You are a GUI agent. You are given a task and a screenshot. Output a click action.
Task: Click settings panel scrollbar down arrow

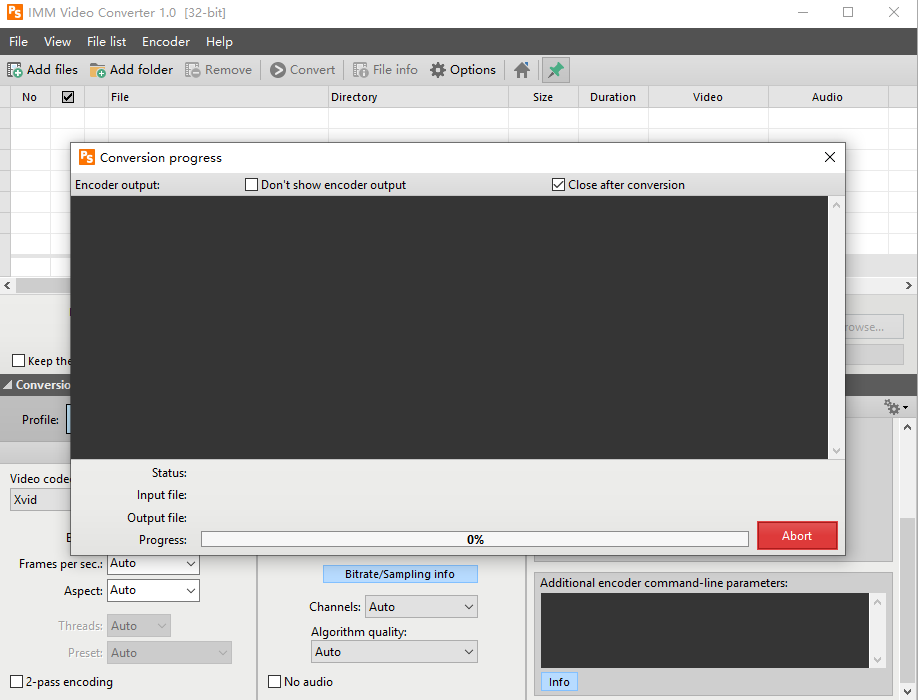tap(907, 692)
